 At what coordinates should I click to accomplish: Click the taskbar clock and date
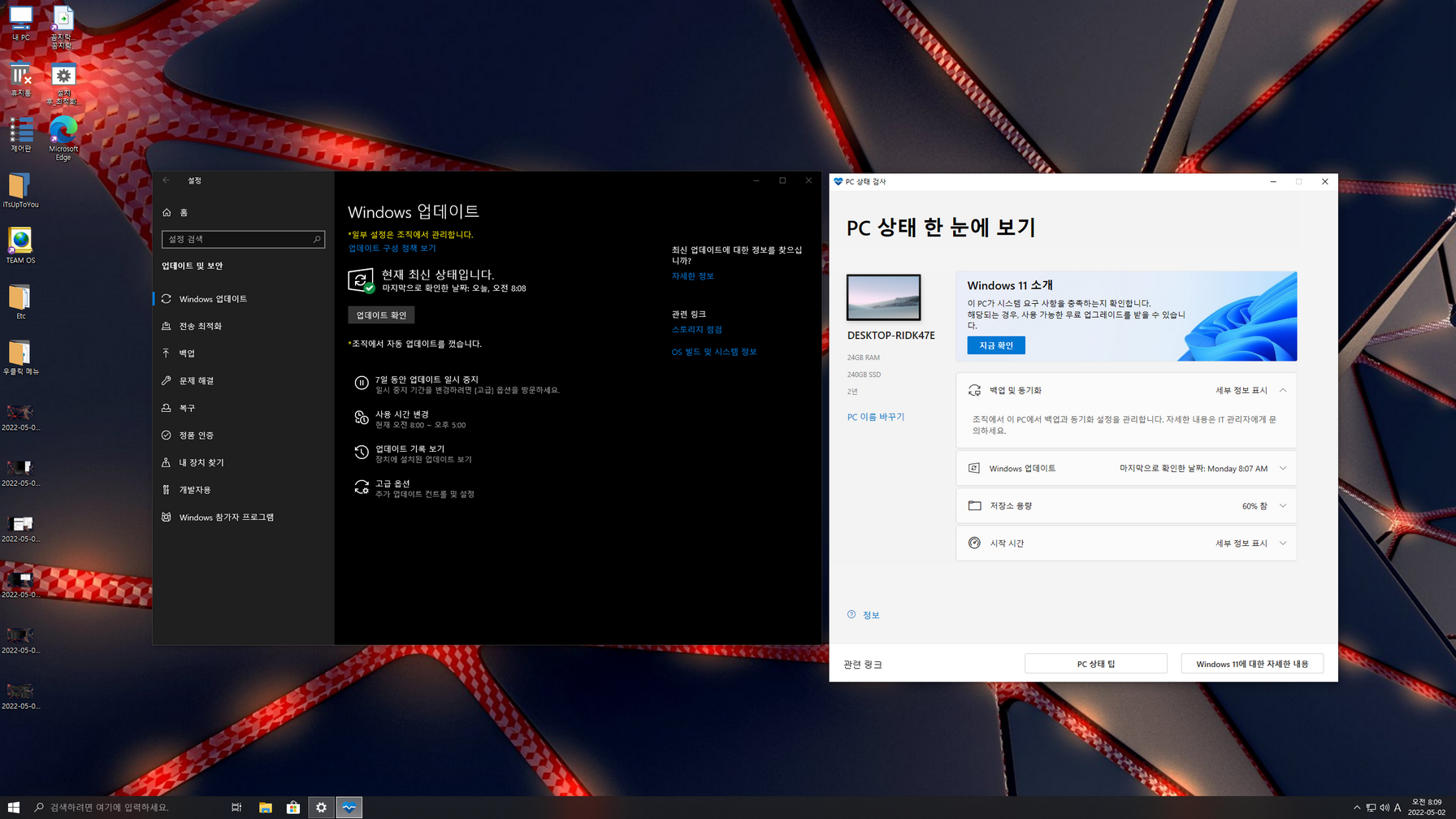tap(1427, 808)
